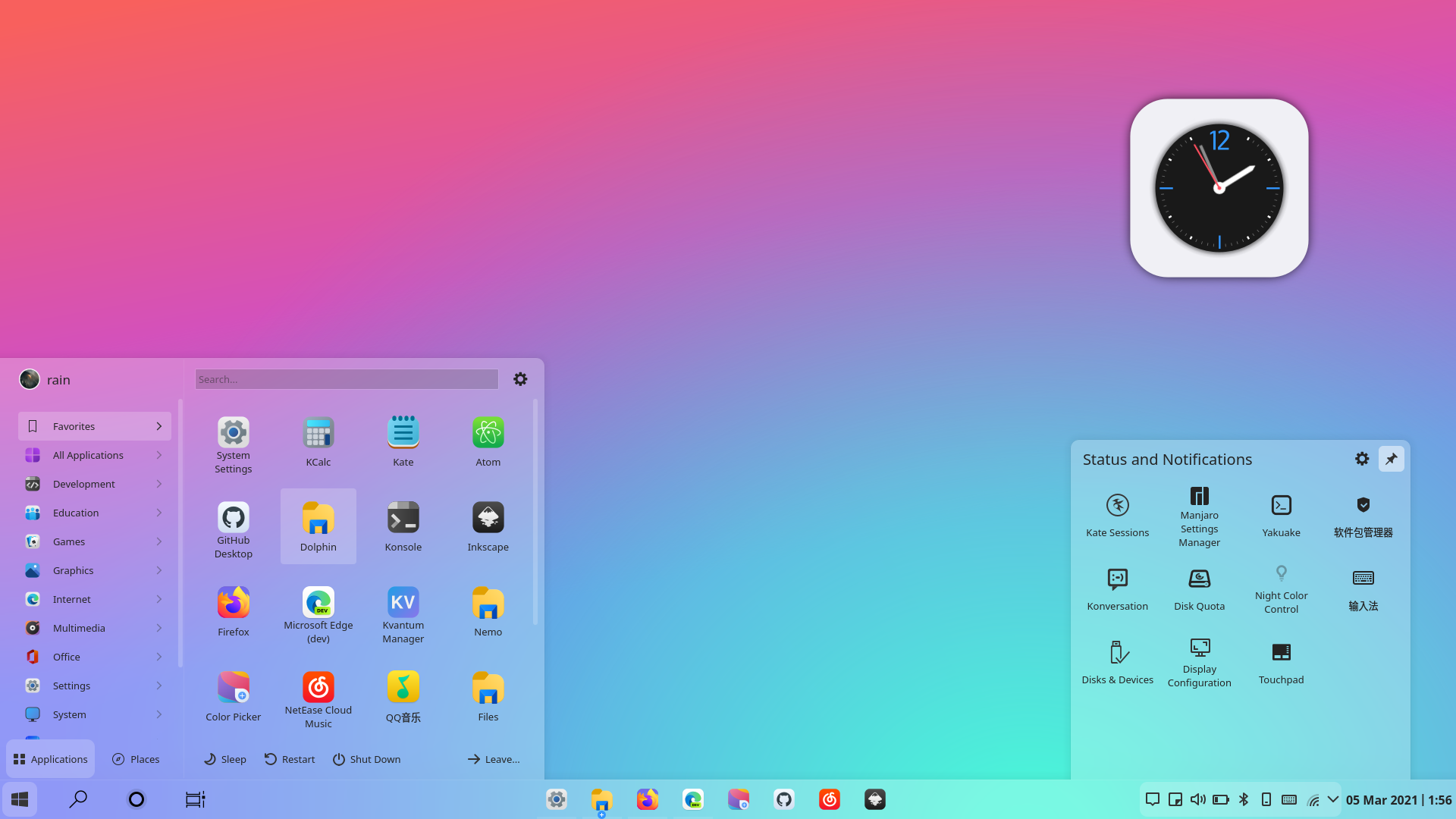Switch to the Applications tab
The image size is (1456, 819).
(x=50, y=759)
